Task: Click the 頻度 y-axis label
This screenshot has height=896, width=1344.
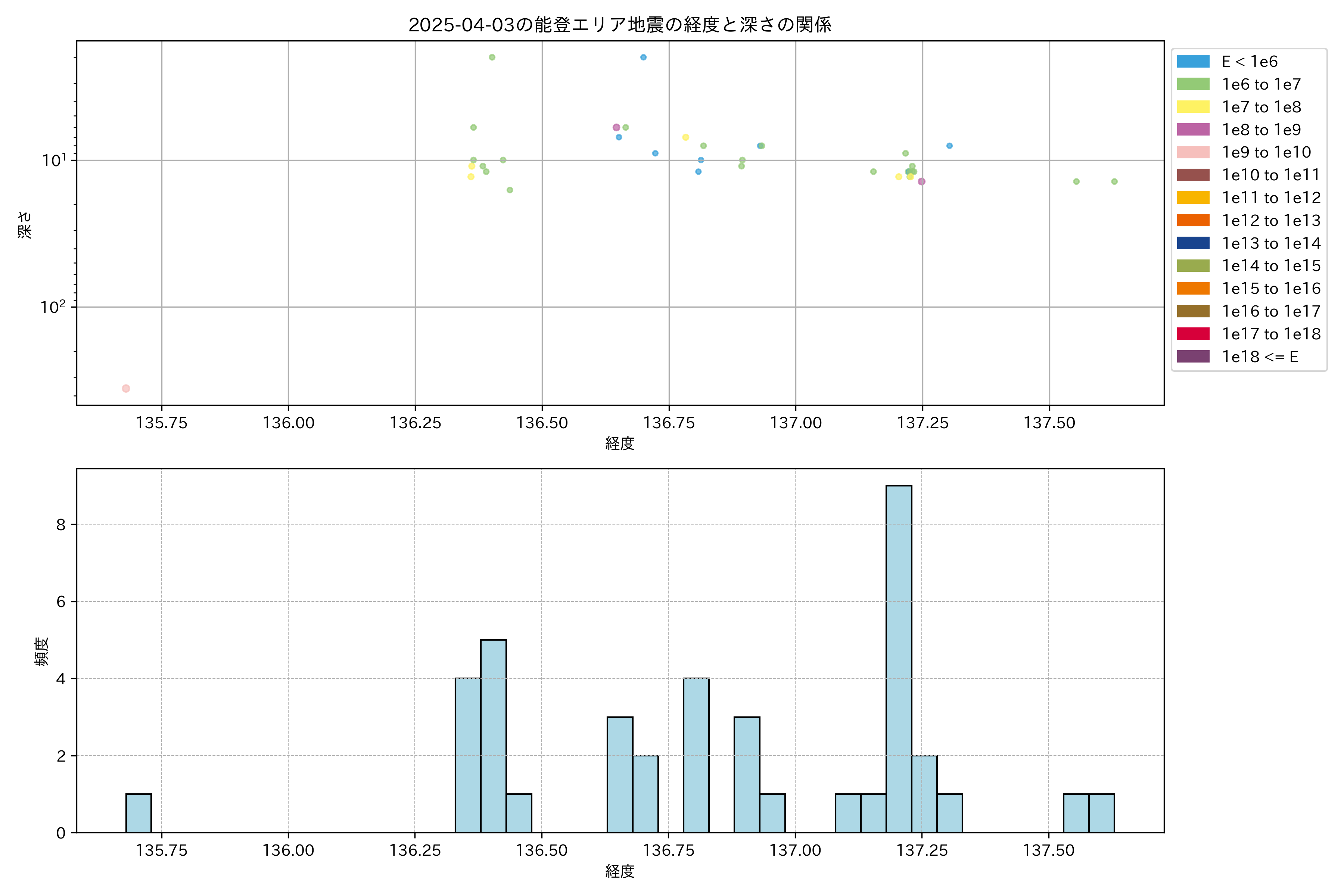Action: click(41, 651)
